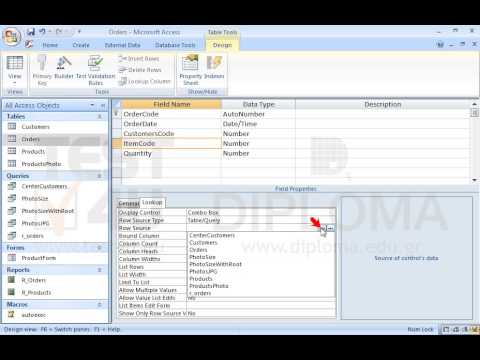Click the Row Source dropdown arrow
480x360 pixels.
(x=323, y=228)
